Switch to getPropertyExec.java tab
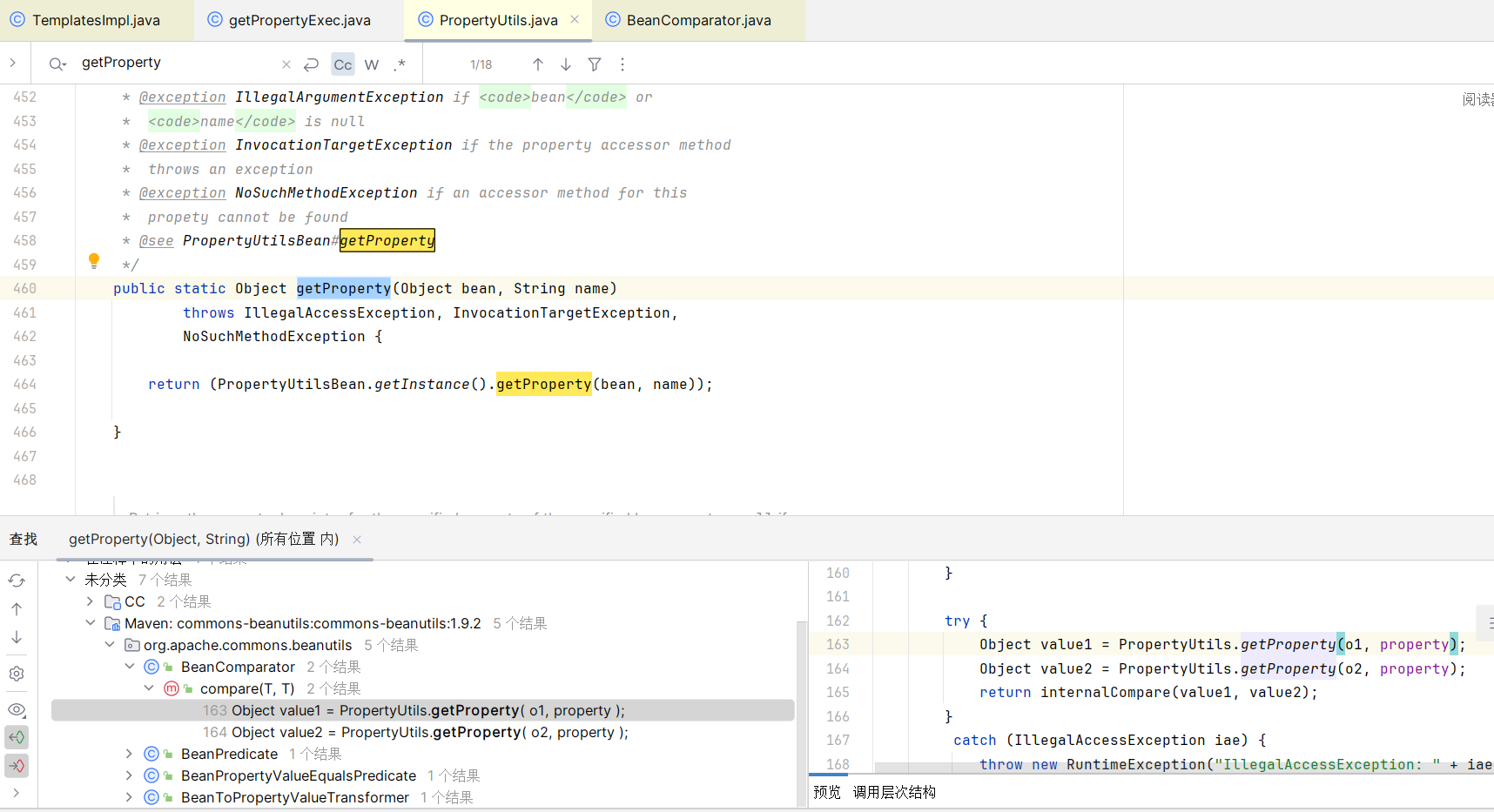This screenshot has height=812, width=1494. point(290,20)
